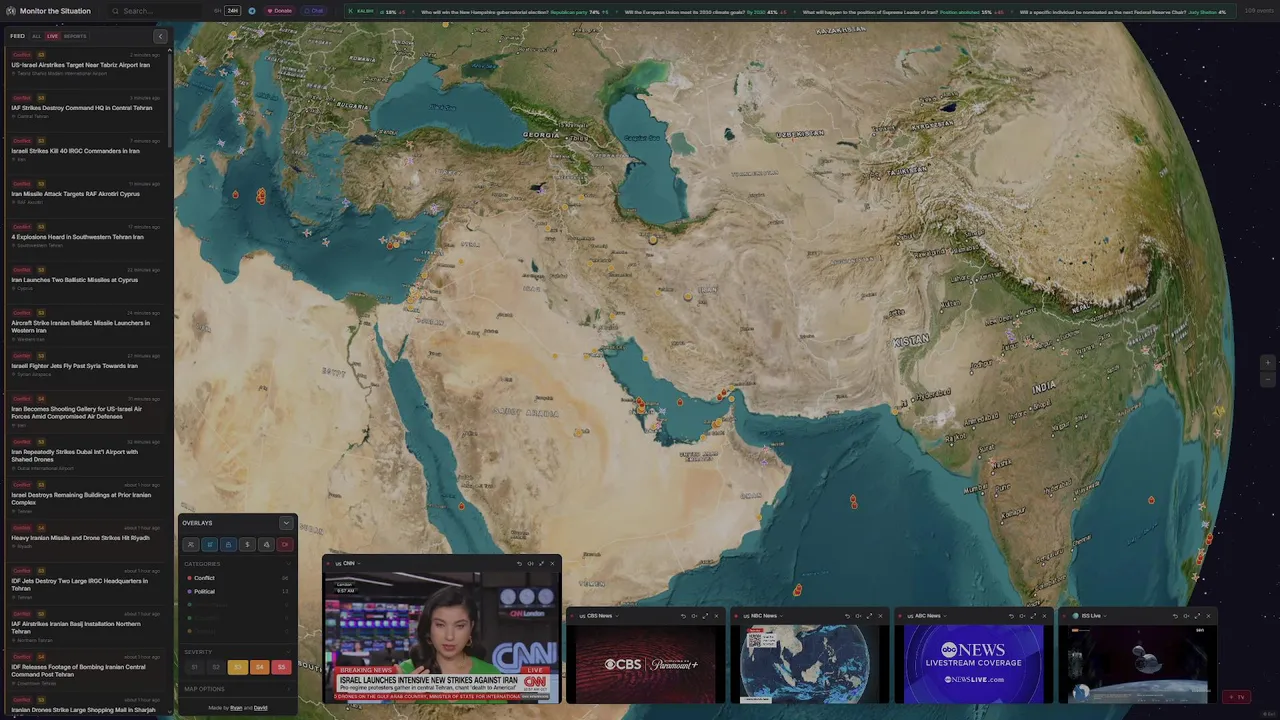1280x720 pixels.
Task: Toggle the red camera overlay
Action: pos(285,545)
